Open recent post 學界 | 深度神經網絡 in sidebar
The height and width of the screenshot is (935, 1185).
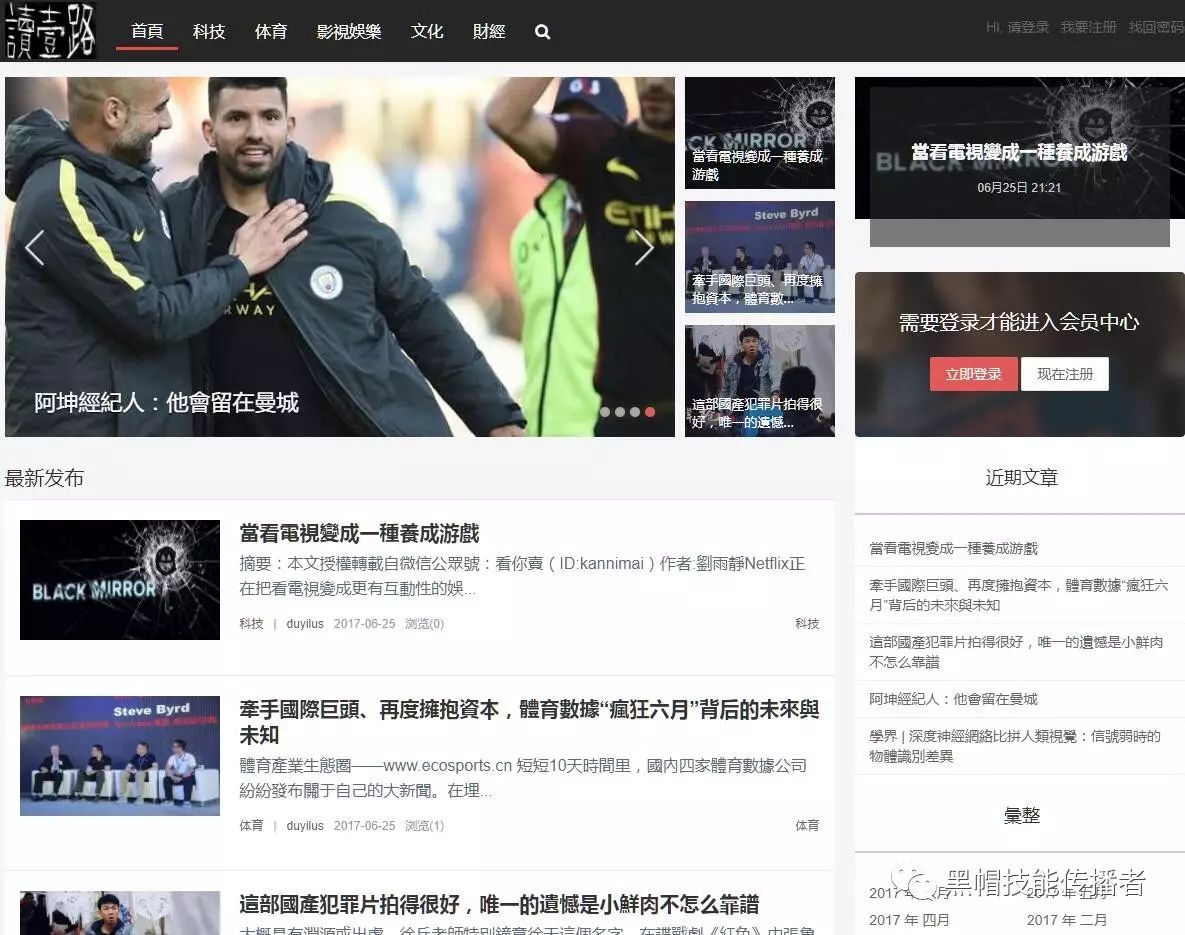pyautogui.click(x=1015, y=746)
